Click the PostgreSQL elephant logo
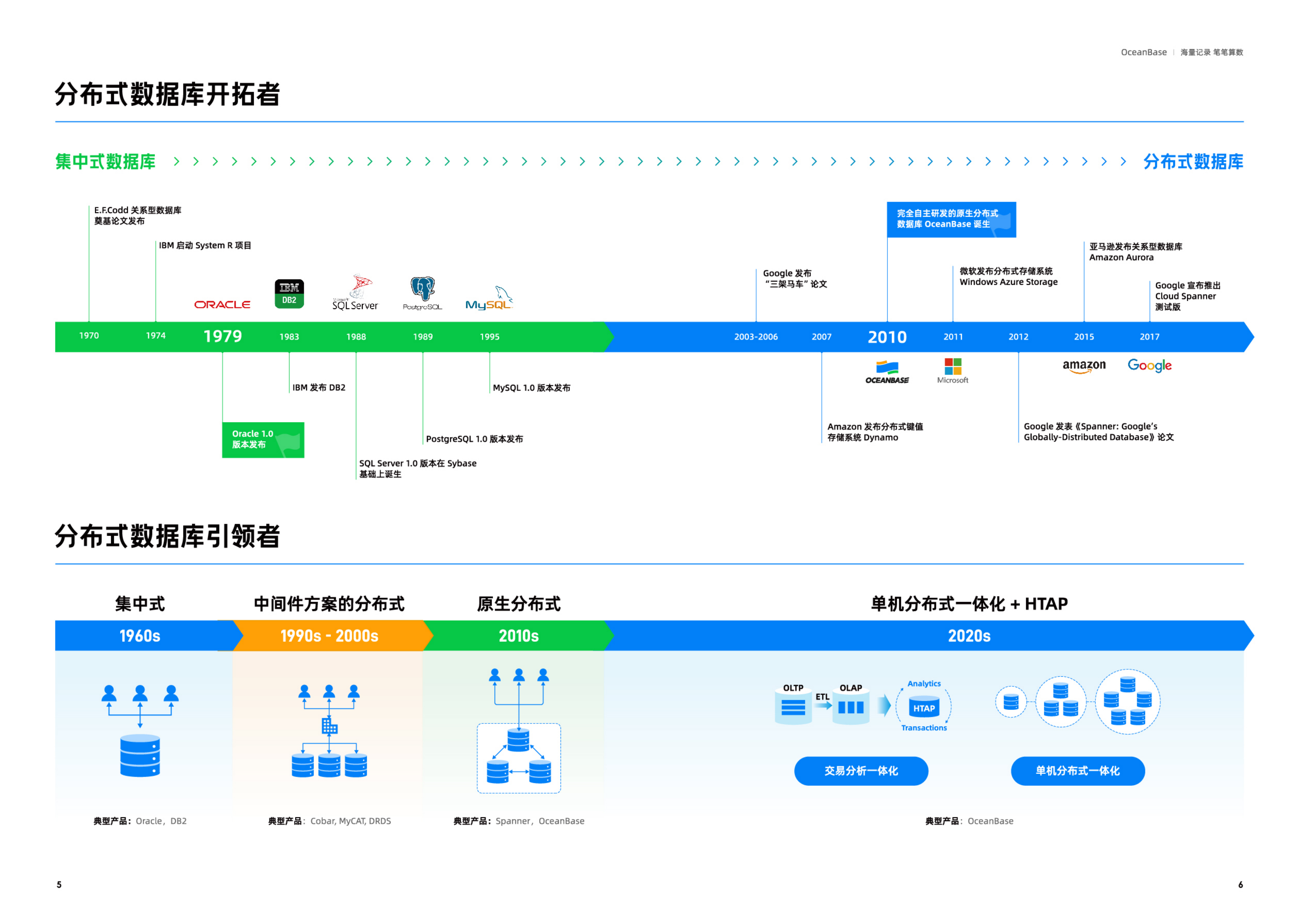This screenshot has width=1299, height=924. point(422,293)
